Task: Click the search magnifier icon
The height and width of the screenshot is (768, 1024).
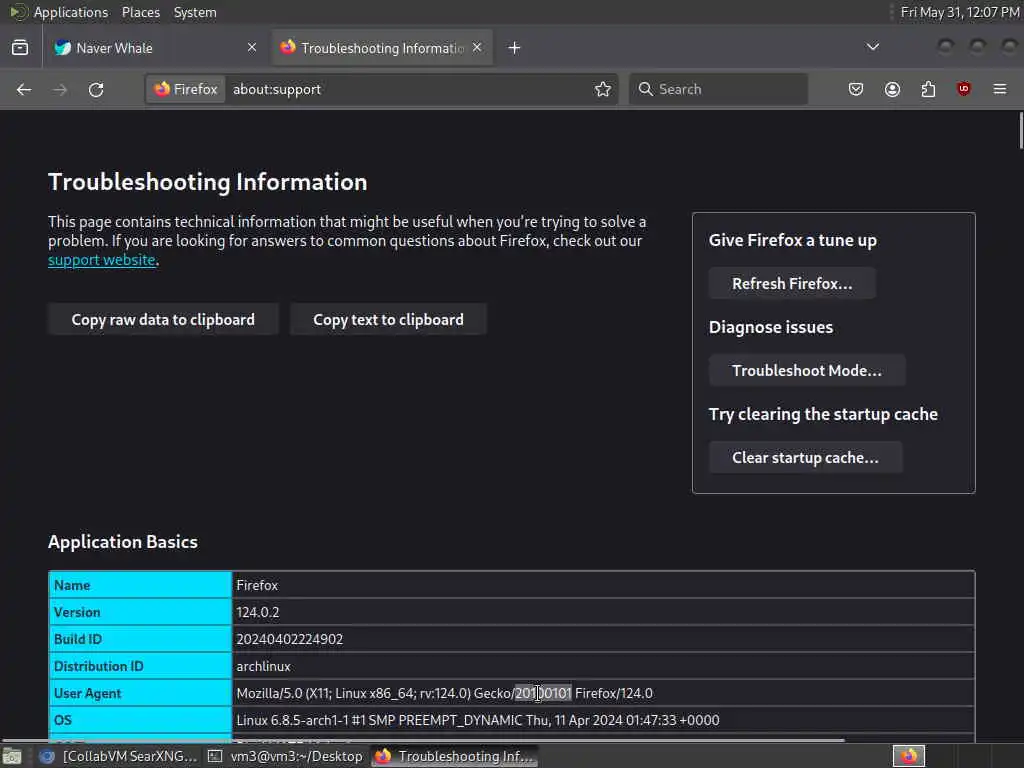Action: (x=645, y=89)
